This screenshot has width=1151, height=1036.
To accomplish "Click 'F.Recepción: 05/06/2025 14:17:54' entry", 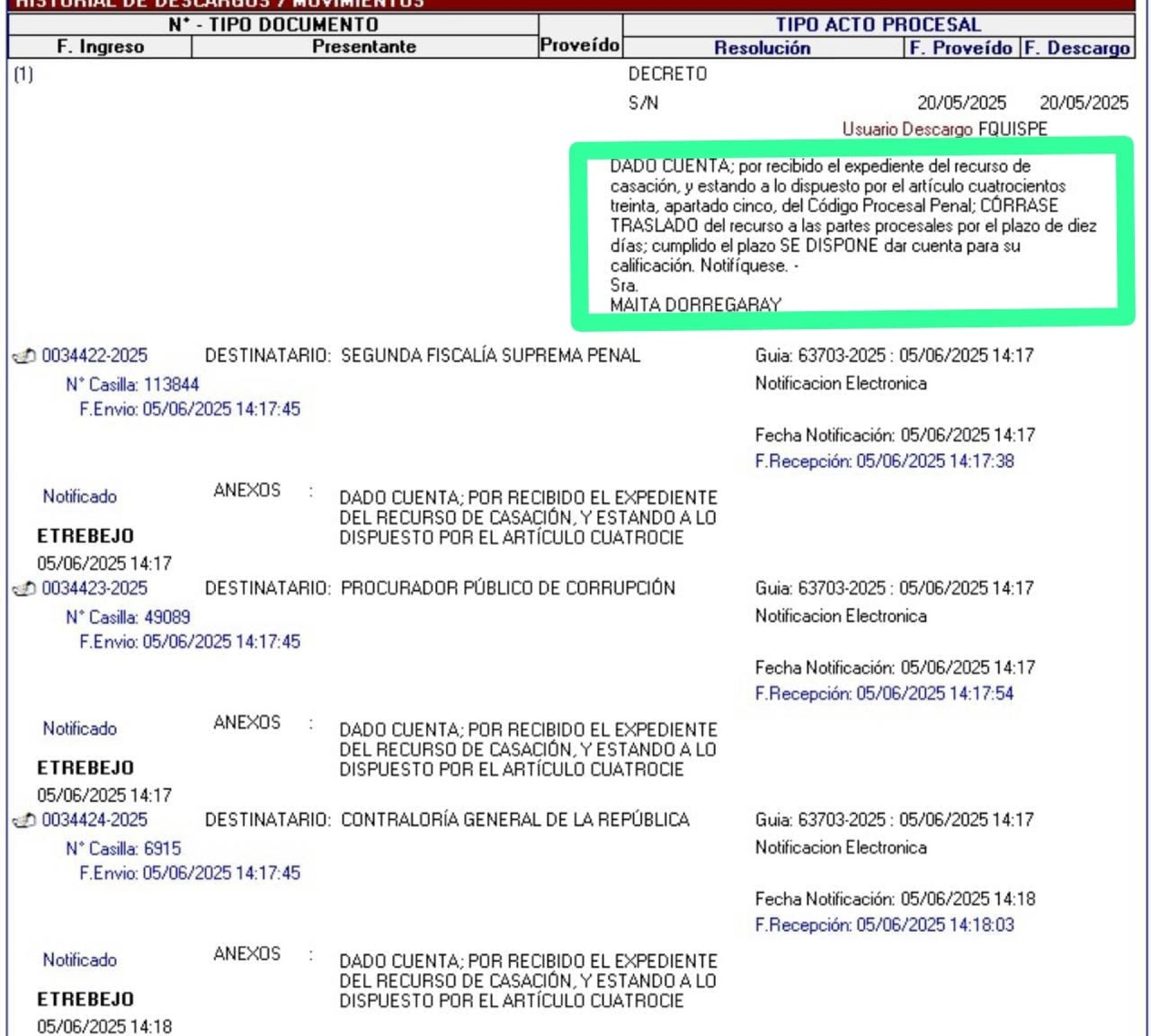I will [885, 693].
